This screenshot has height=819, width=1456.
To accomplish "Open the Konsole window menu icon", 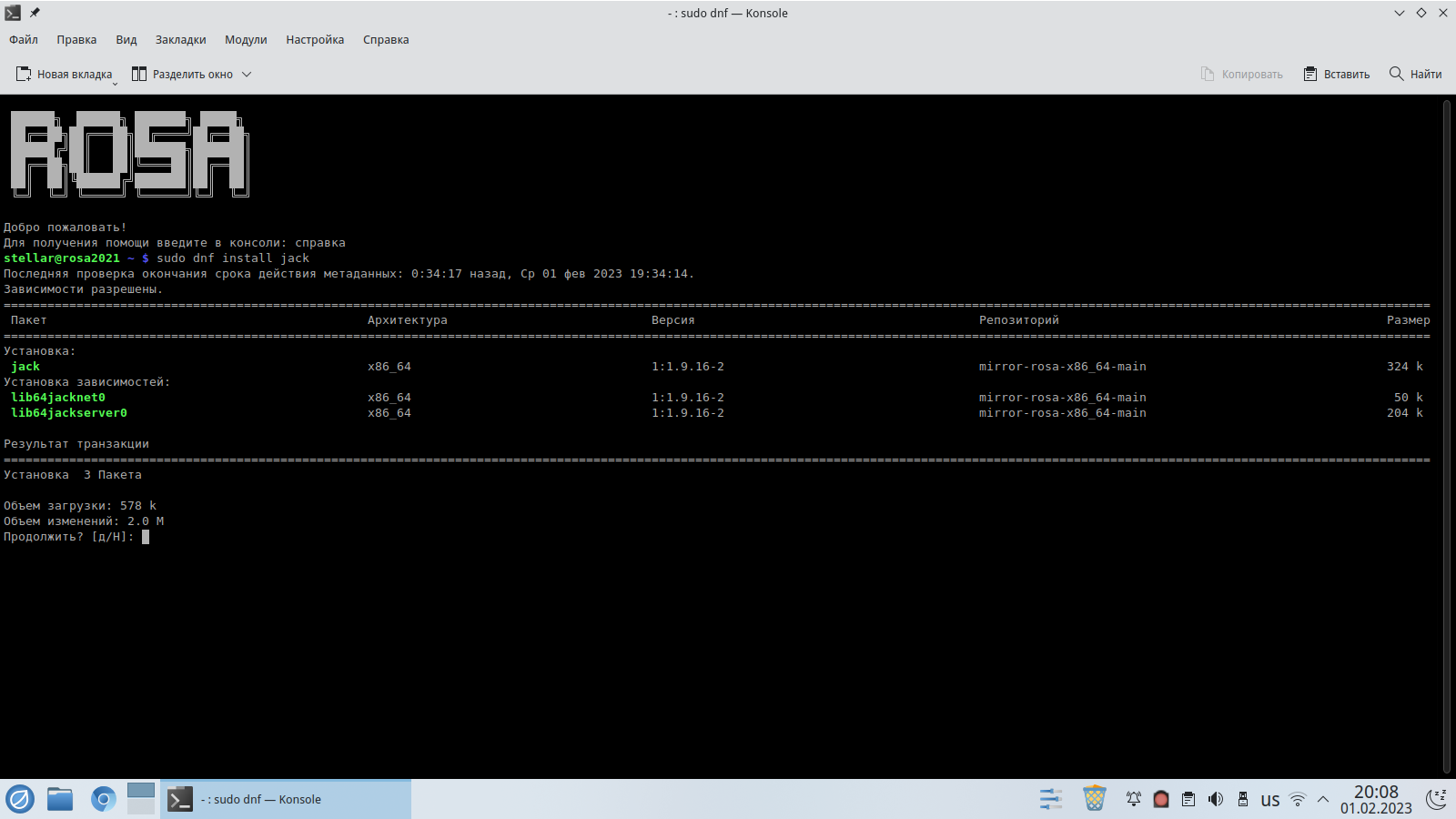I will [13, 13].
